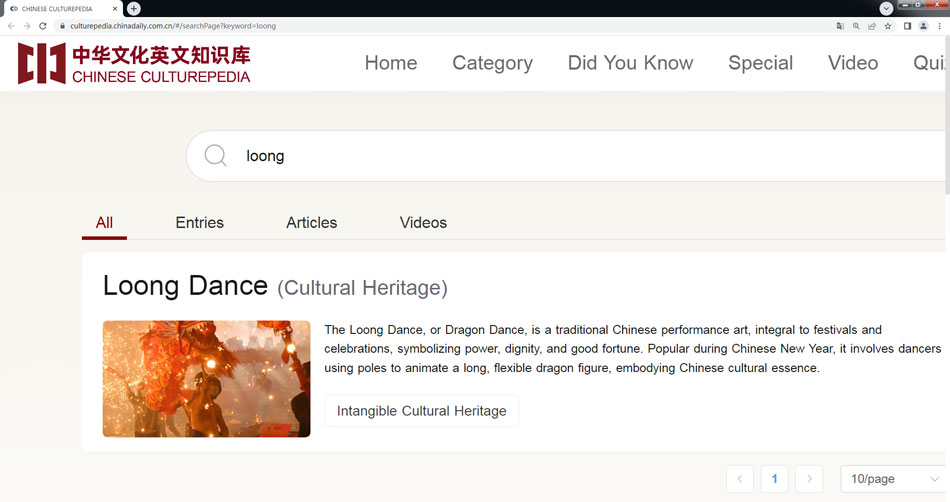Open a new browser tab
Image resolution: width=950 pixels, height=502 pixels.
click(134, 8)
